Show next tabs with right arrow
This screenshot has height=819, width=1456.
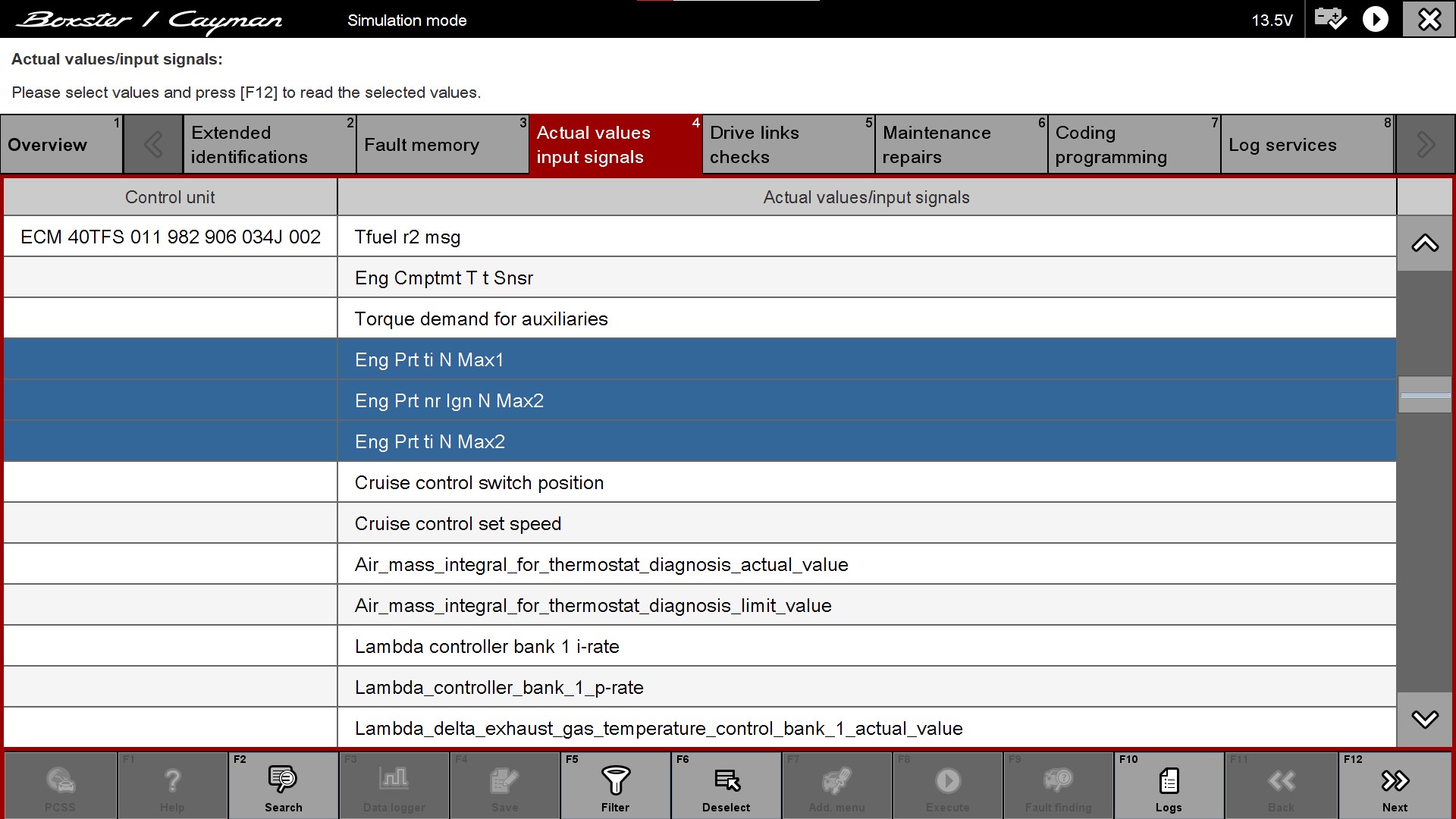pyautogui.click(x=1425, y=144)
